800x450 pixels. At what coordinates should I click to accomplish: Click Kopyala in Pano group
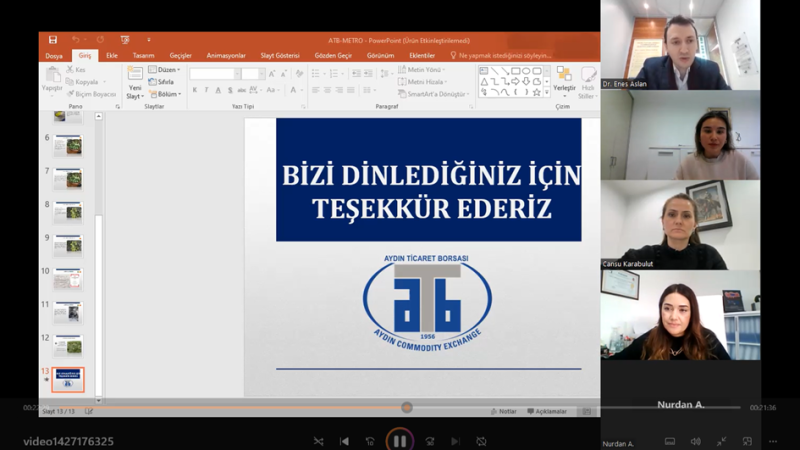[x=82, y=82]
